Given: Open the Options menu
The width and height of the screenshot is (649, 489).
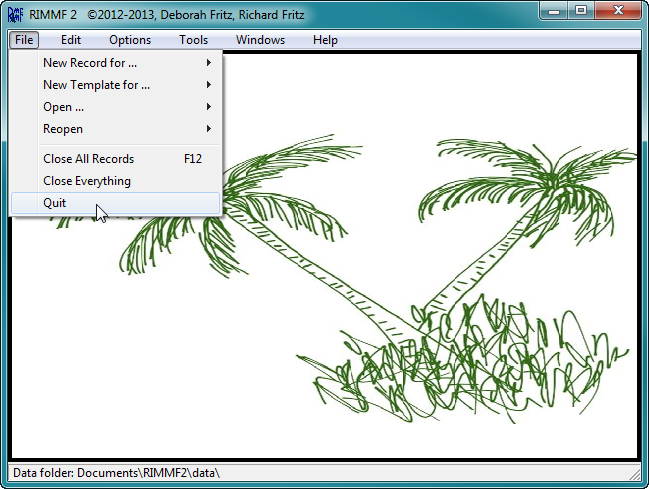Looking at the screenshot, I should click(x=130, y=40).
